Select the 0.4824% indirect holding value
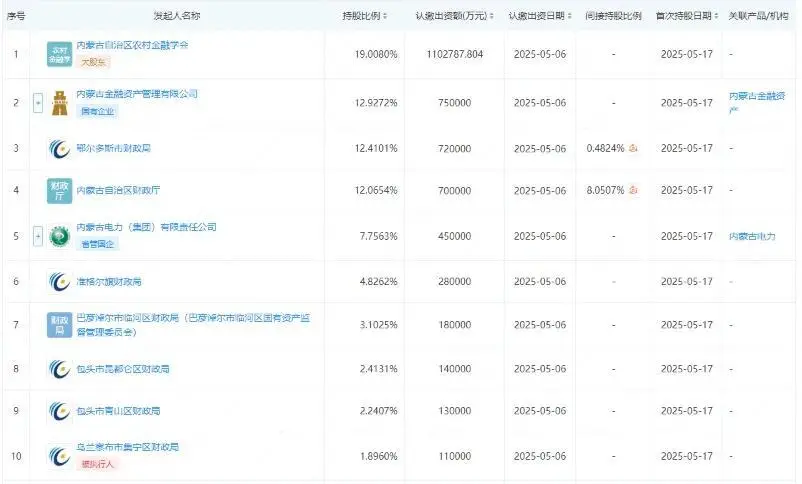 [606, 148]
